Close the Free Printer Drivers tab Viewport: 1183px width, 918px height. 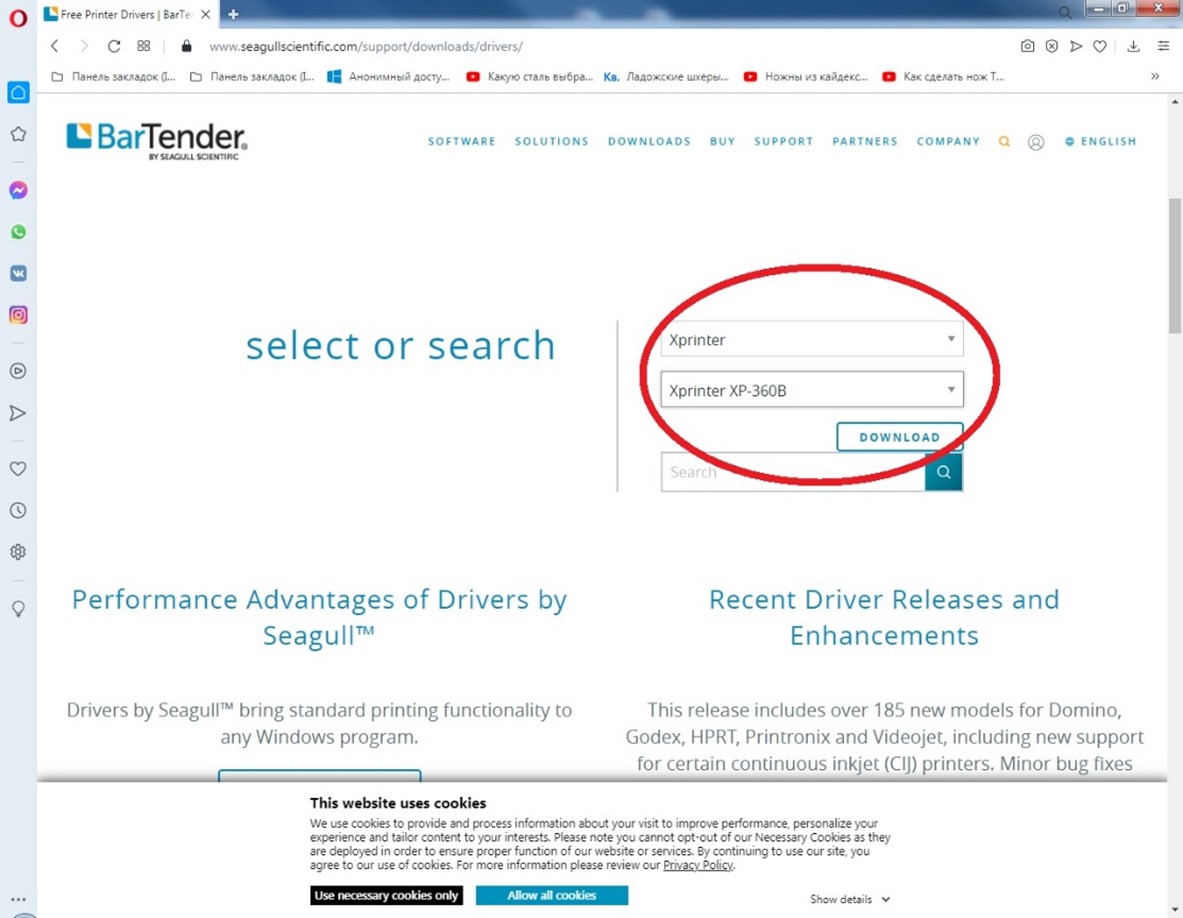205,14
